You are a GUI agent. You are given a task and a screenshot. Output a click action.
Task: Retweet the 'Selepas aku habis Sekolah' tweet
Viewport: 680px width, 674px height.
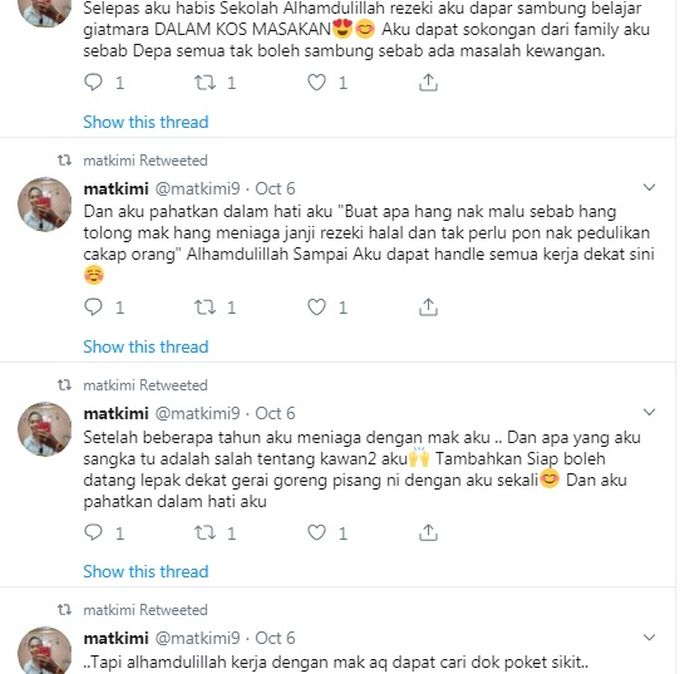[x=206, y=83]
